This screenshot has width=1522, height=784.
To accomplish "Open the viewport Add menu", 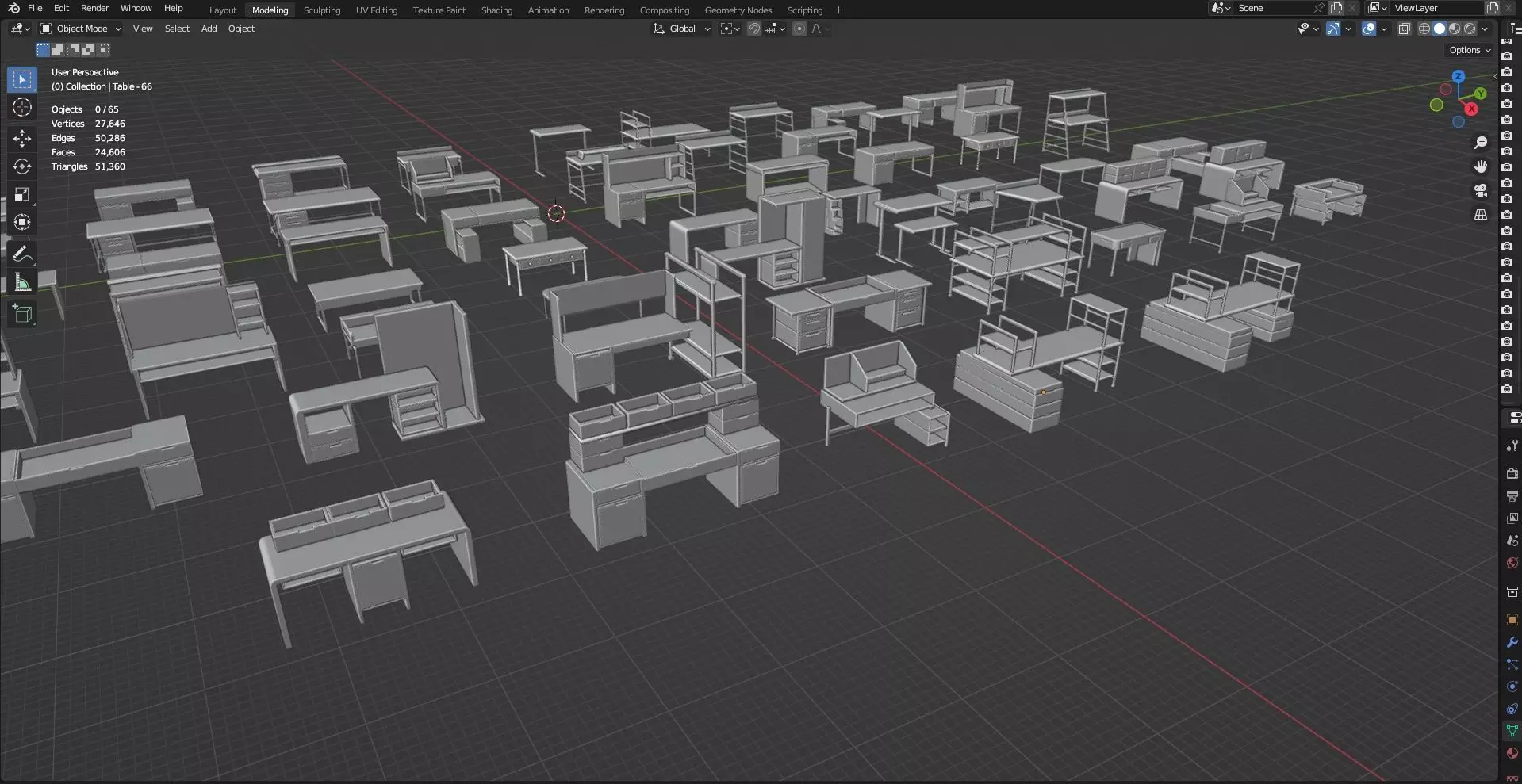I will tap(209, 29).
